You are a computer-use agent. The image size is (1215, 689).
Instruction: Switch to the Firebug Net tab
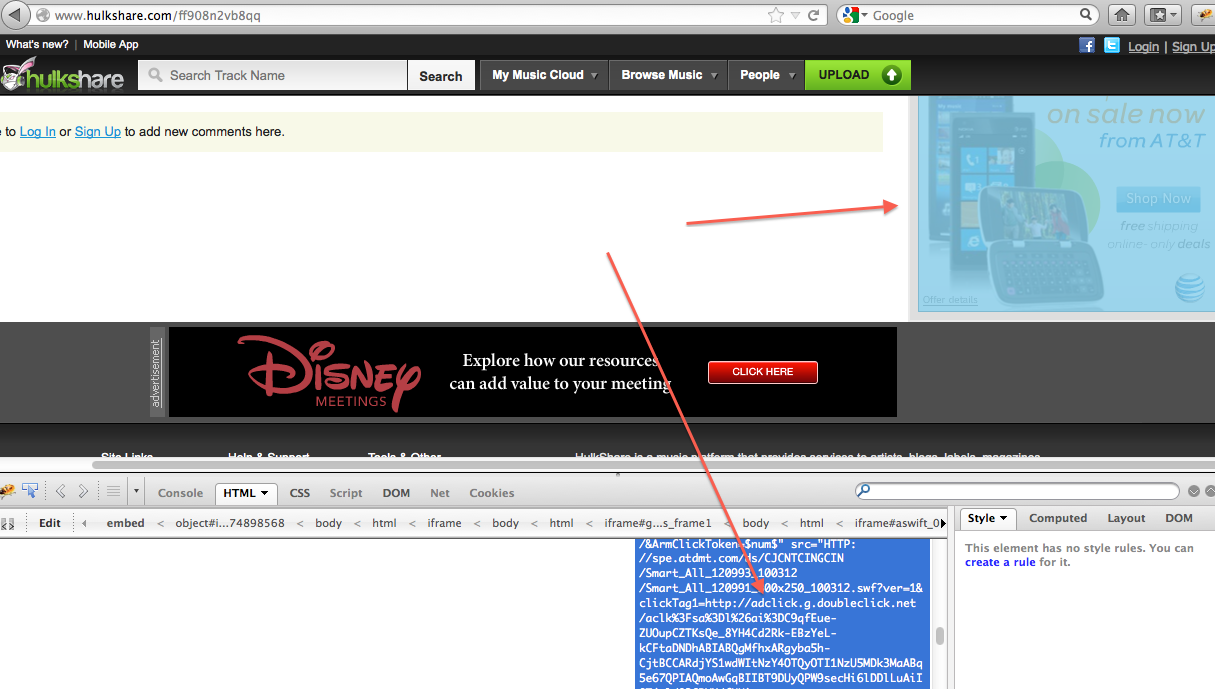(440, 493)
